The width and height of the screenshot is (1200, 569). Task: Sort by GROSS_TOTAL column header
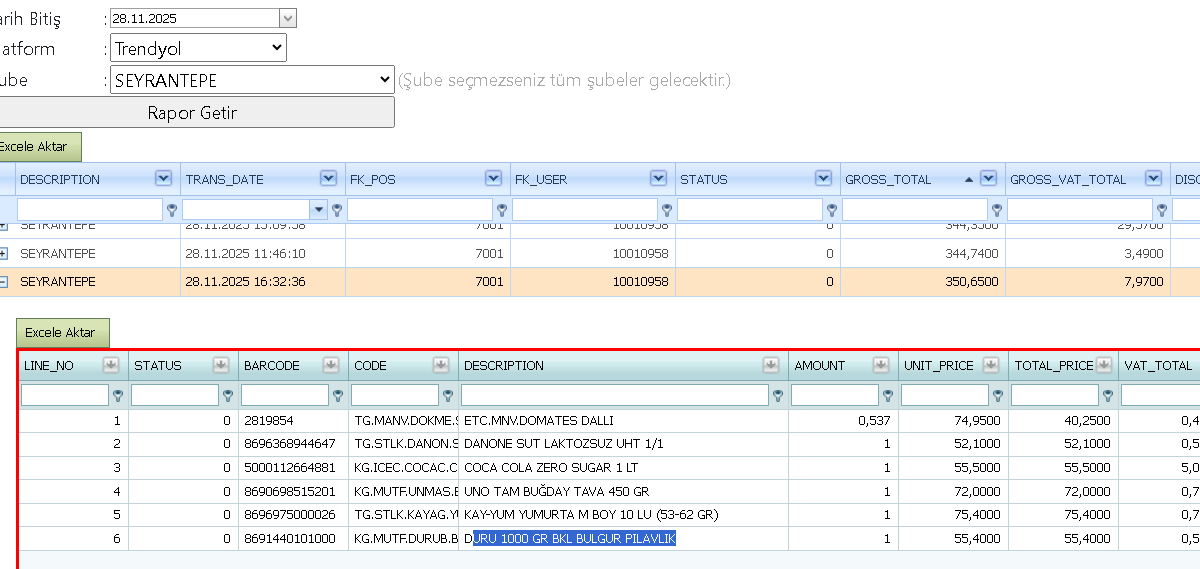click(x=888, y=180)
